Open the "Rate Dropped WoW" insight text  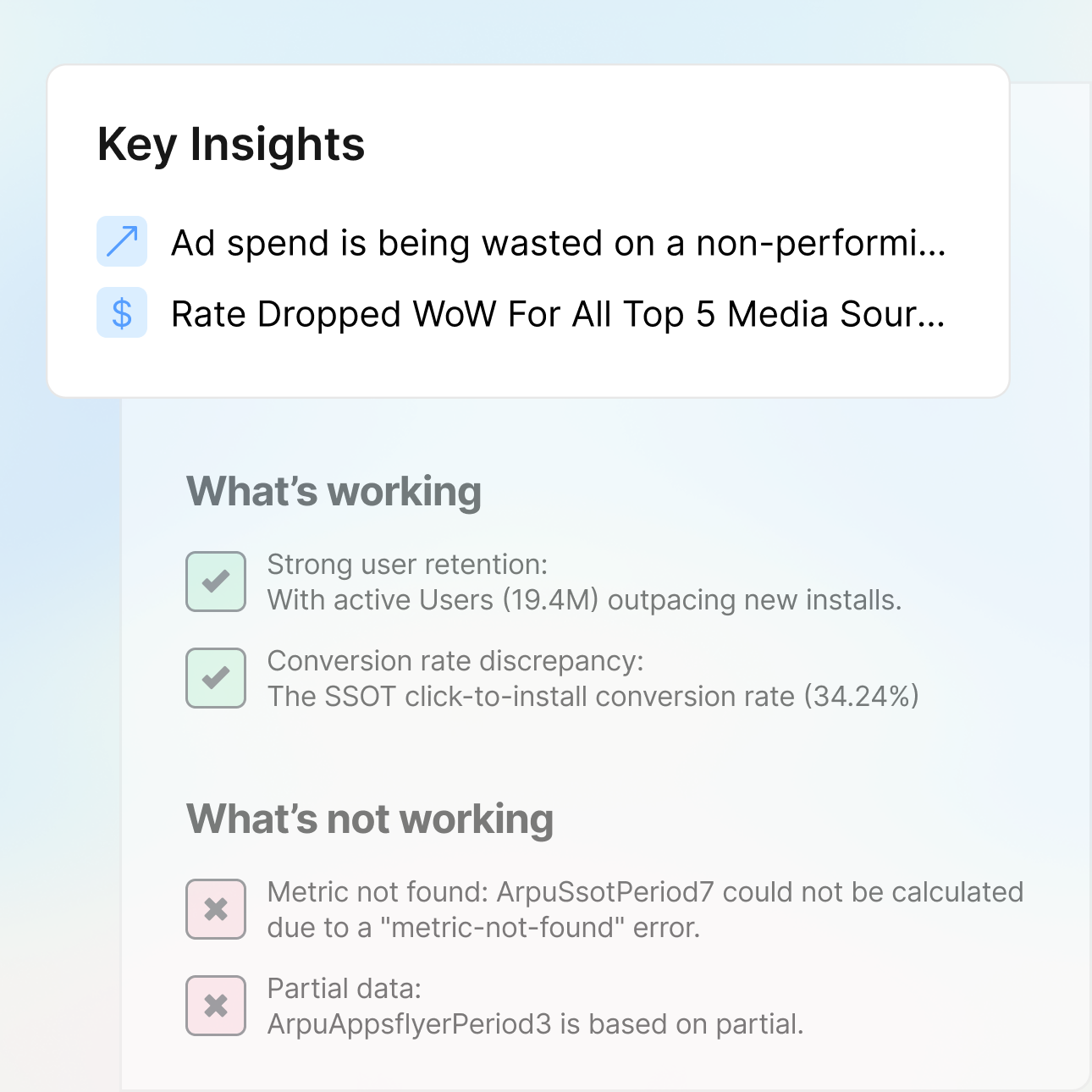525,314
